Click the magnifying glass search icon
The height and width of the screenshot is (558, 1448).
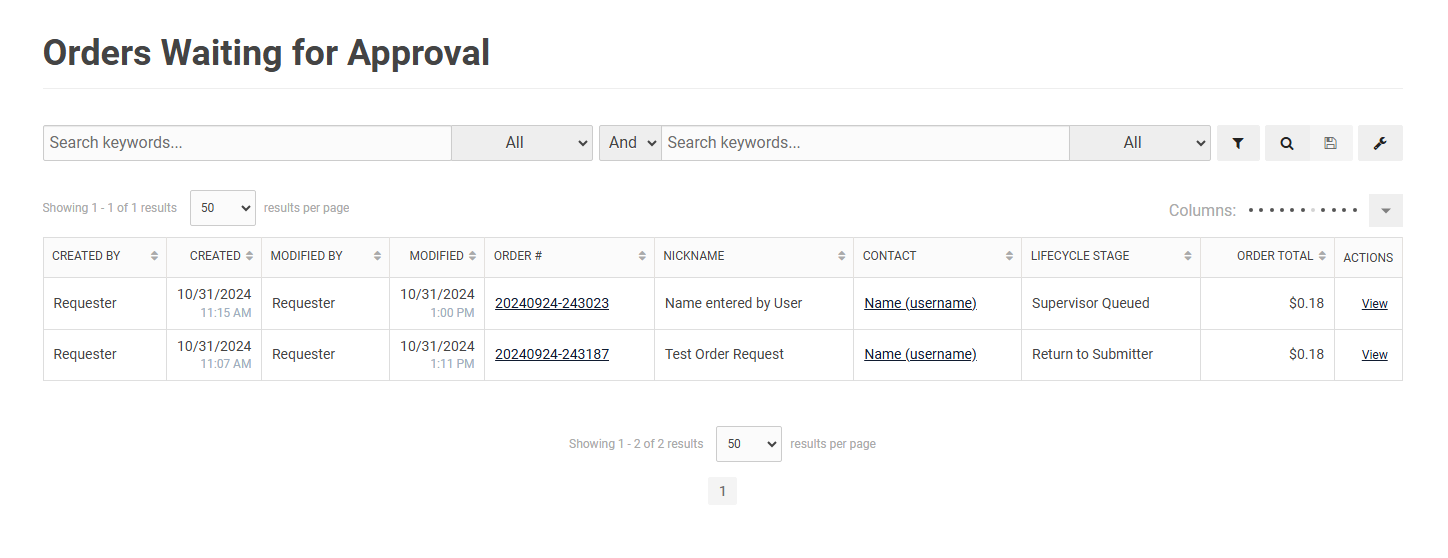[1286, 143]
